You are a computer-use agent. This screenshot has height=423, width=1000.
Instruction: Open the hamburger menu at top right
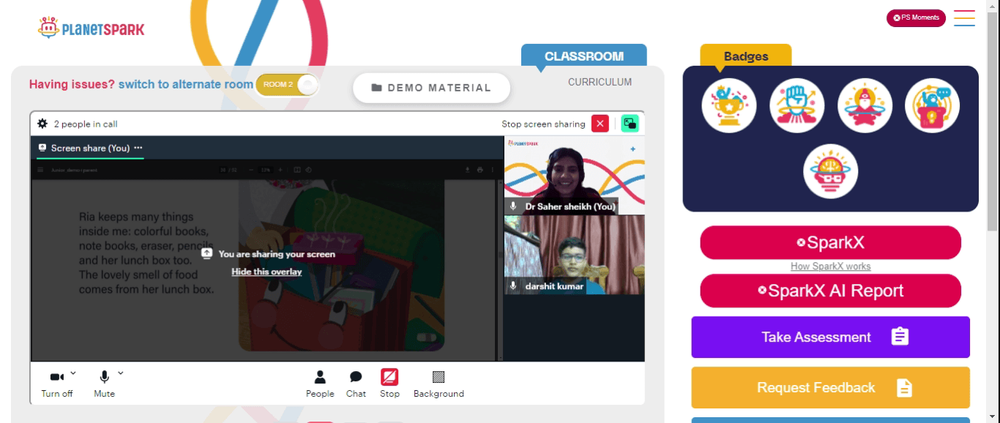pyautogui.click(x=964, y=18)
